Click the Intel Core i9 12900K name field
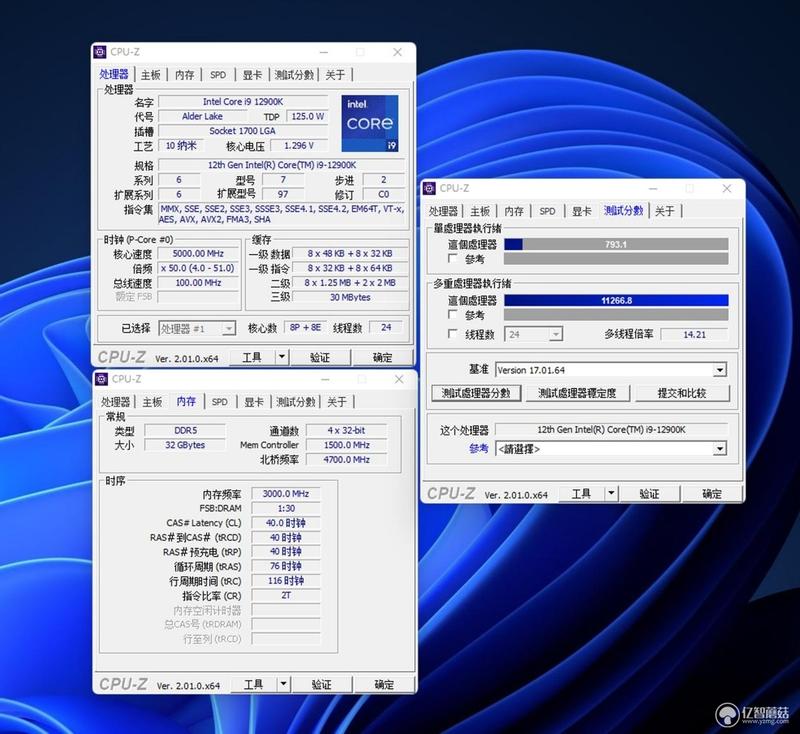This screenshot has width=800, height=734. [x=243, y=102]
